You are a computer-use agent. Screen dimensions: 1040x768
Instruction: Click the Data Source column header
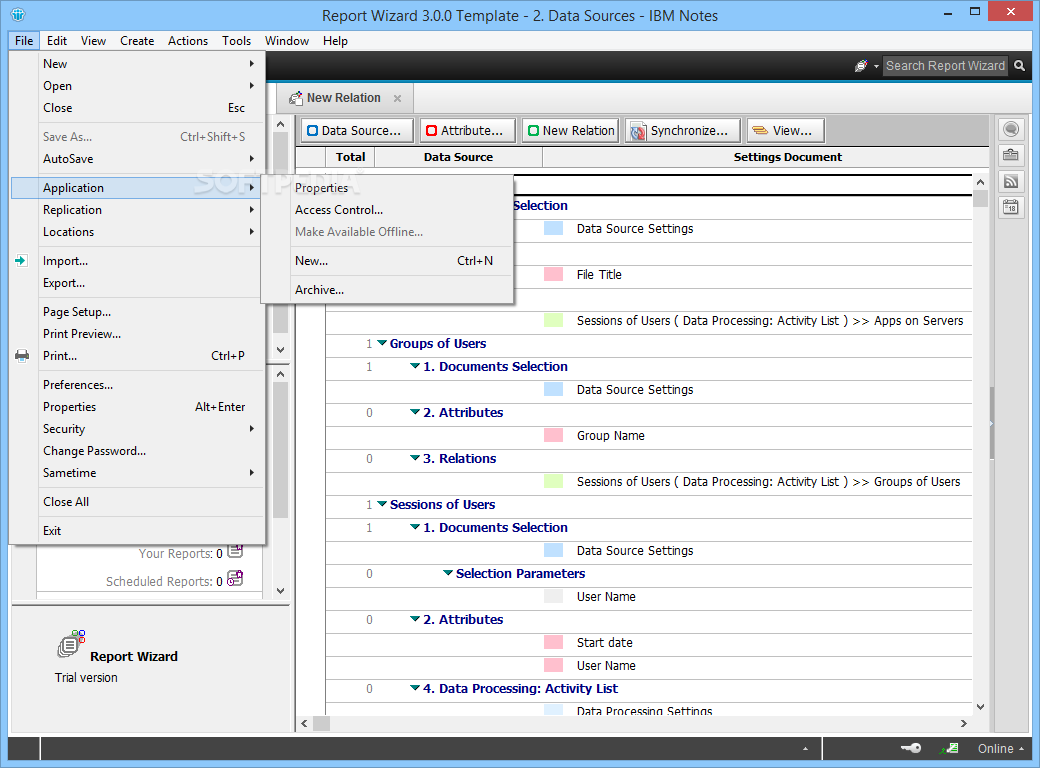point(458,157)
